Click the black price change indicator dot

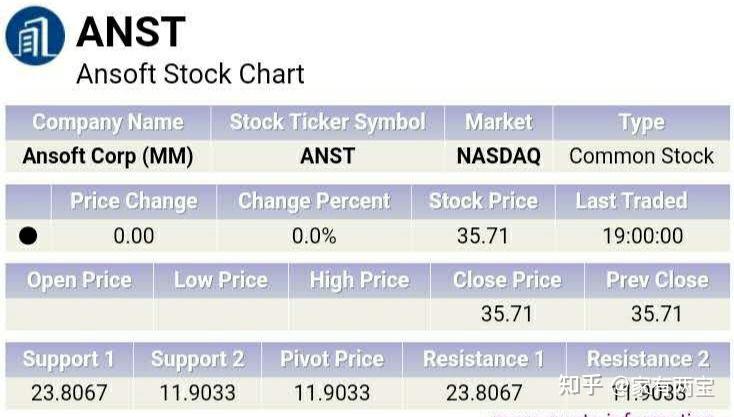tap(28, 236)
